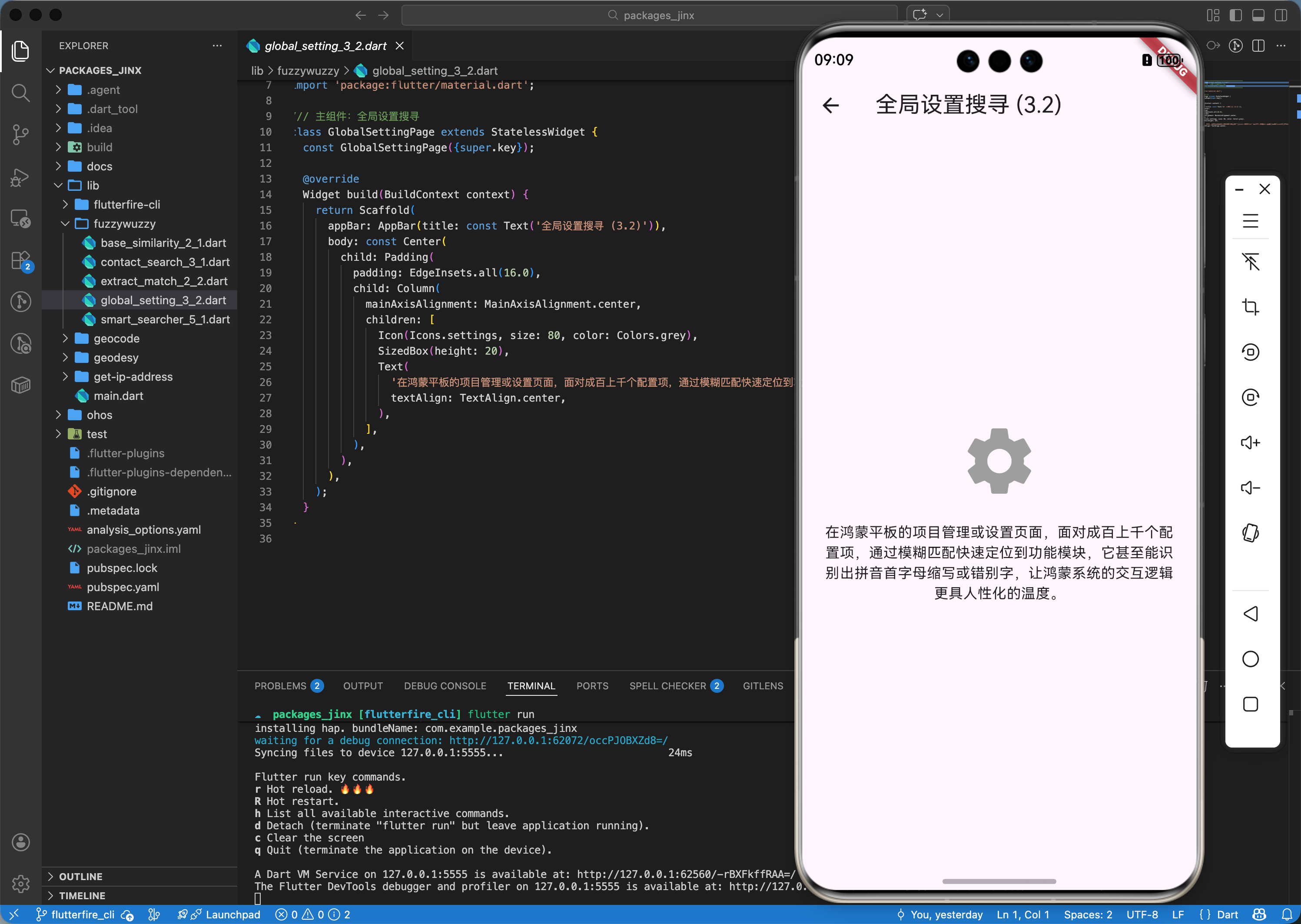The height and width of the screenshot is (924, 1301).
Task: Collapse the fuzzywuzzy folder
Action: [124, 223]
